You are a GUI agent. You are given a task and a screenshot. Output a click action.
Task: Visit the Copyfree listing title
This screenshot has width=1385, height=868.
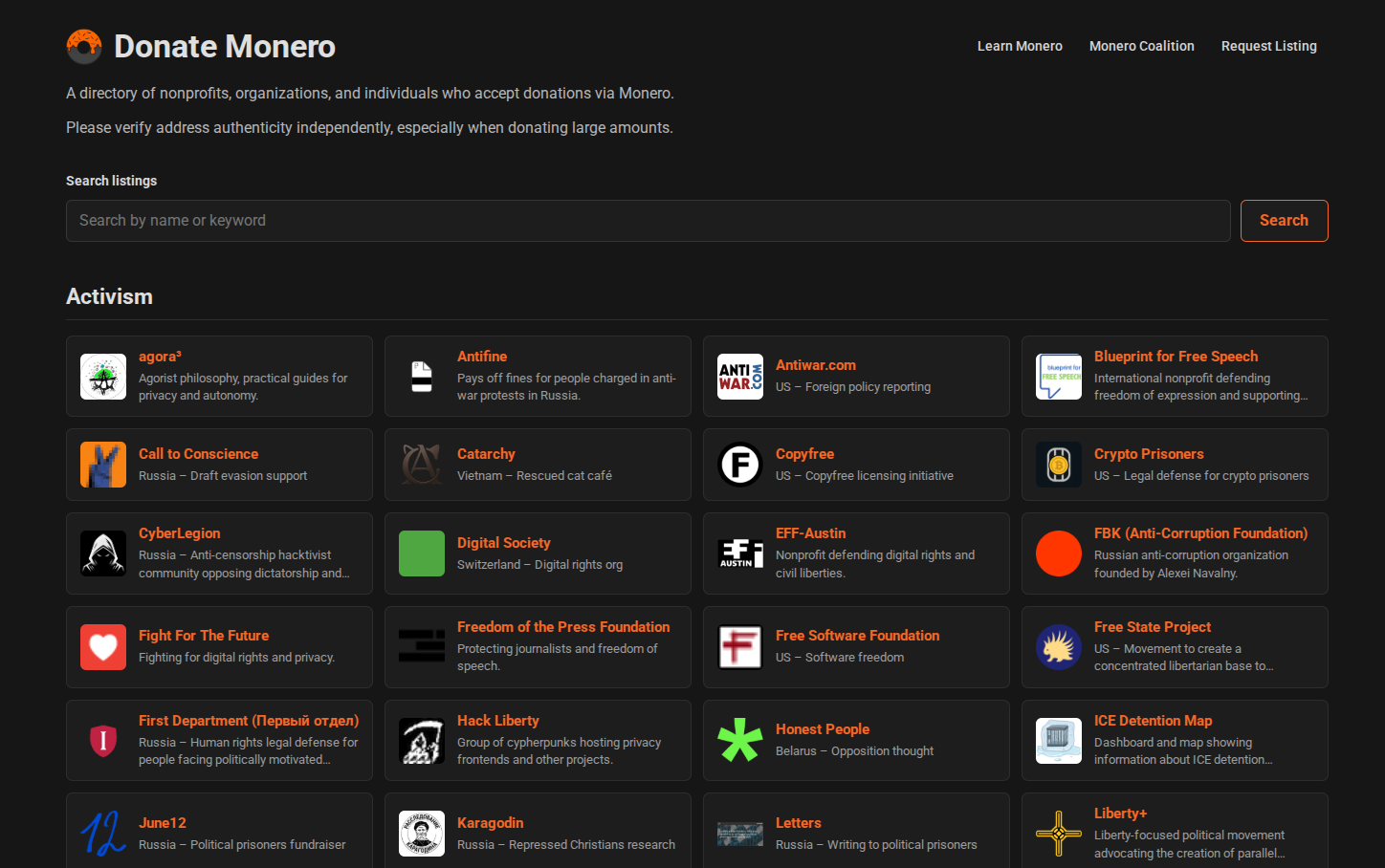pos(804,454)
